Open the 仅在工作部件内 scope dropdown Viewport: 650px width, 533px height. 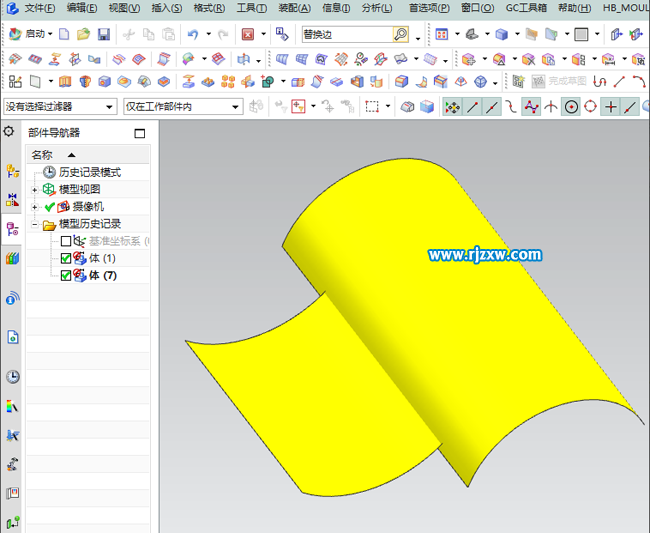tap(182, 106)
